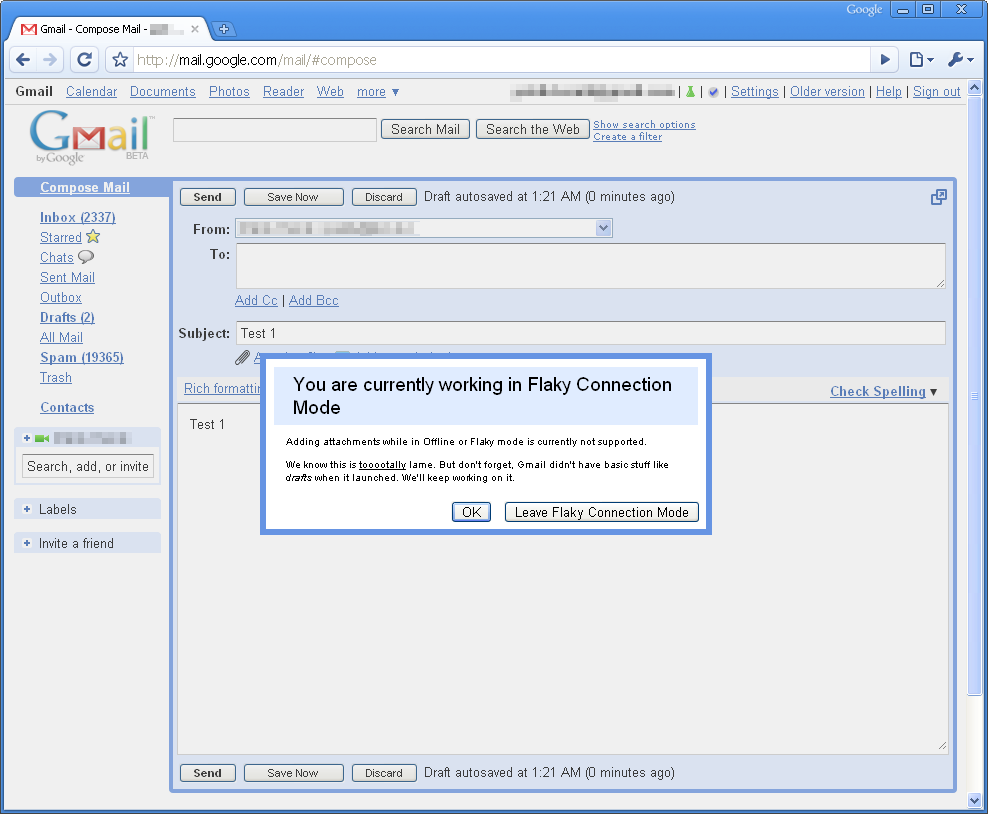Click the bottom Send button
The width and height of the screenshot is (988, 814).
(x=208, y=773)
